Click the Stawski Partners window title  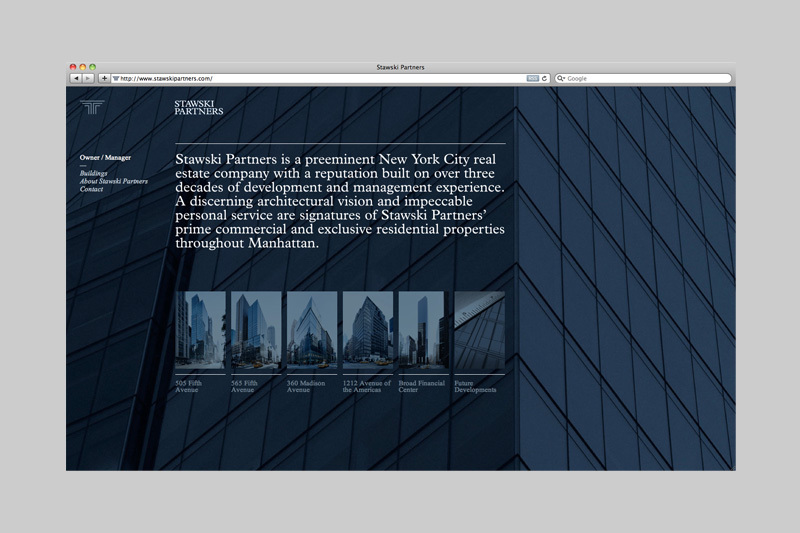click(401, 67)
